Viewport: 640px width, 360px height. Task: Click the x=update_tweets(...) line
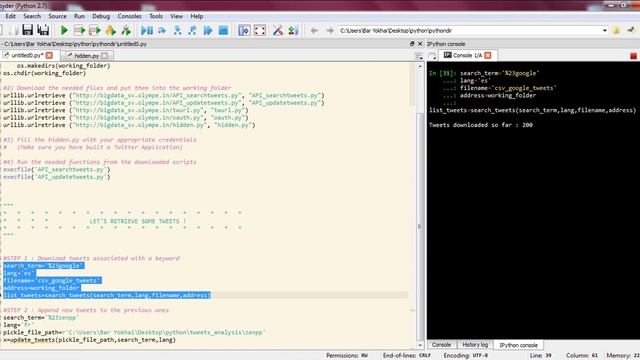89,340
